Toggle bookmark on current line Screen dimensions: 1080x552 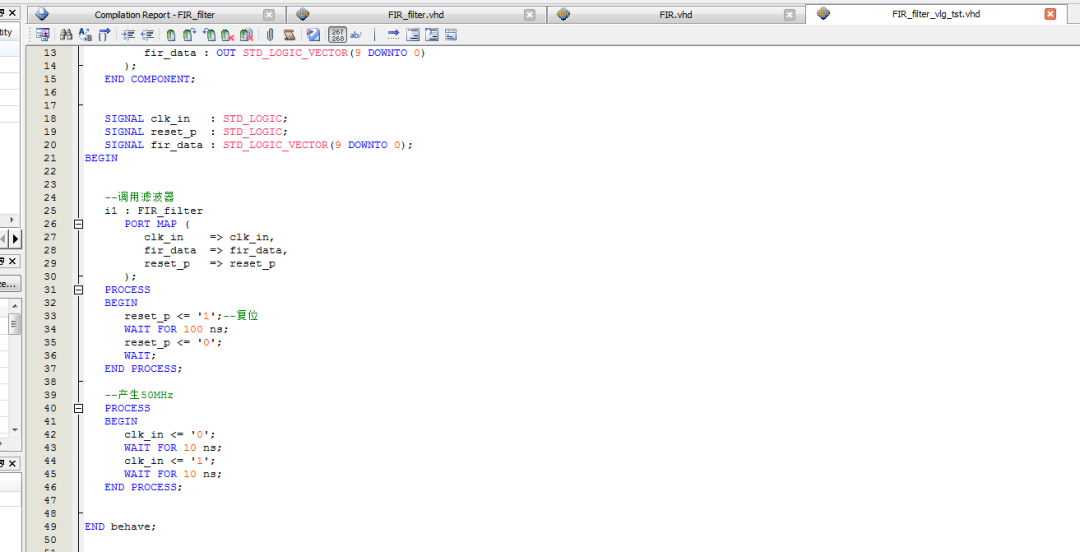[171, 35]
